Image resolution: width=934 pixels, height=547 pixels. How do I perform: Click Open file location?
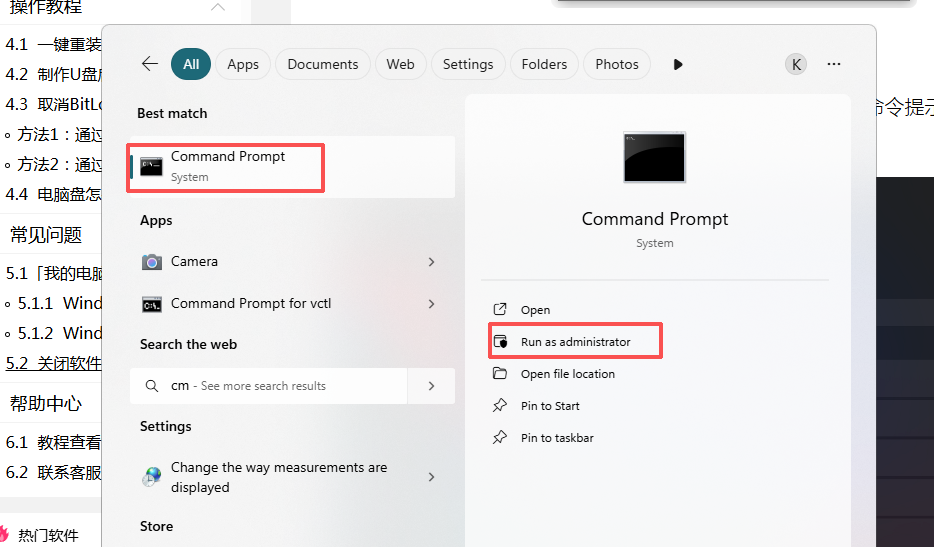[567, 374]
